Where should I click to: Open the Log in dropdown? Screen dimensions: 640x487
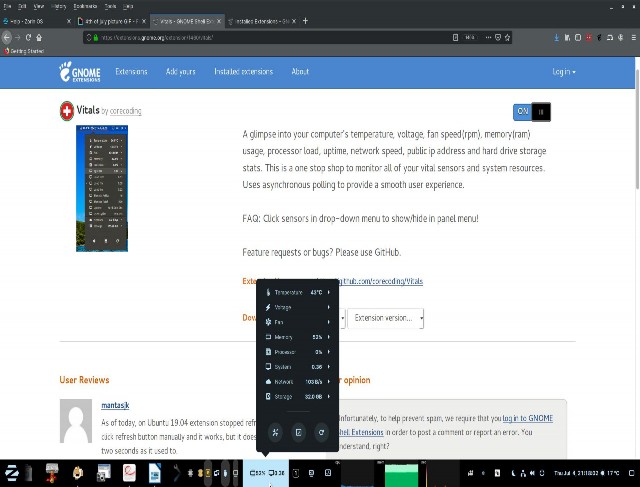pos(564,72)
